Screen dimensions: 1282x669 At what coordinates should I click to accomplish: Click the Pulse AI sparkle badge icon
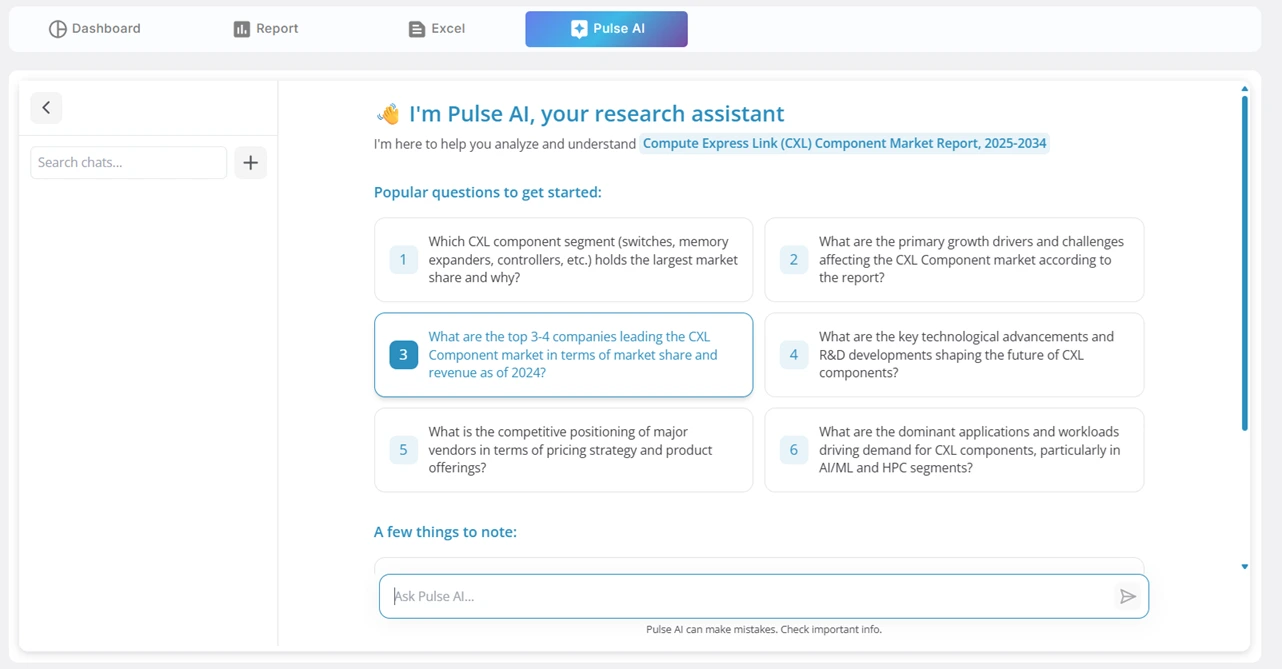[578, 28]
